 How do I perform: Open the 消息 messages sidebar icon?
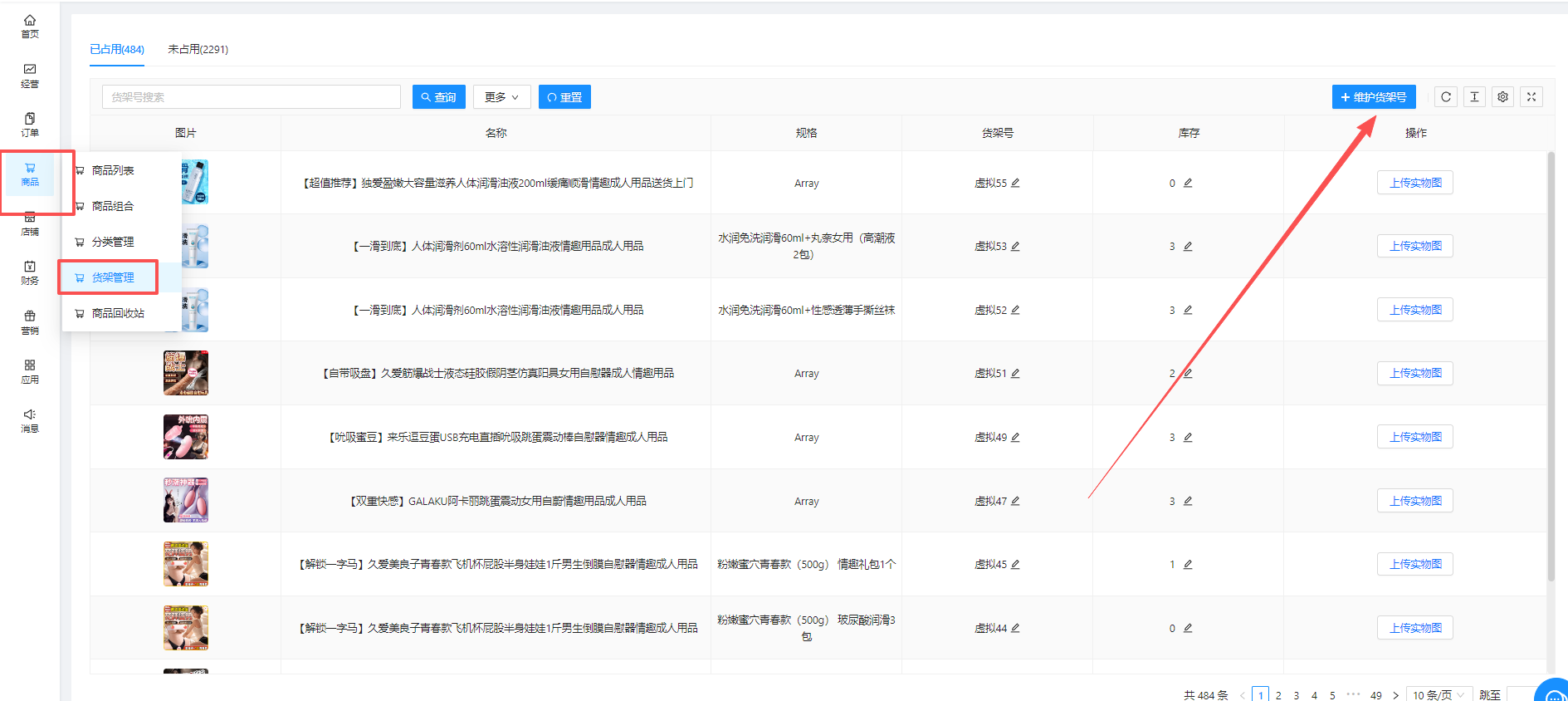point(30,420)
